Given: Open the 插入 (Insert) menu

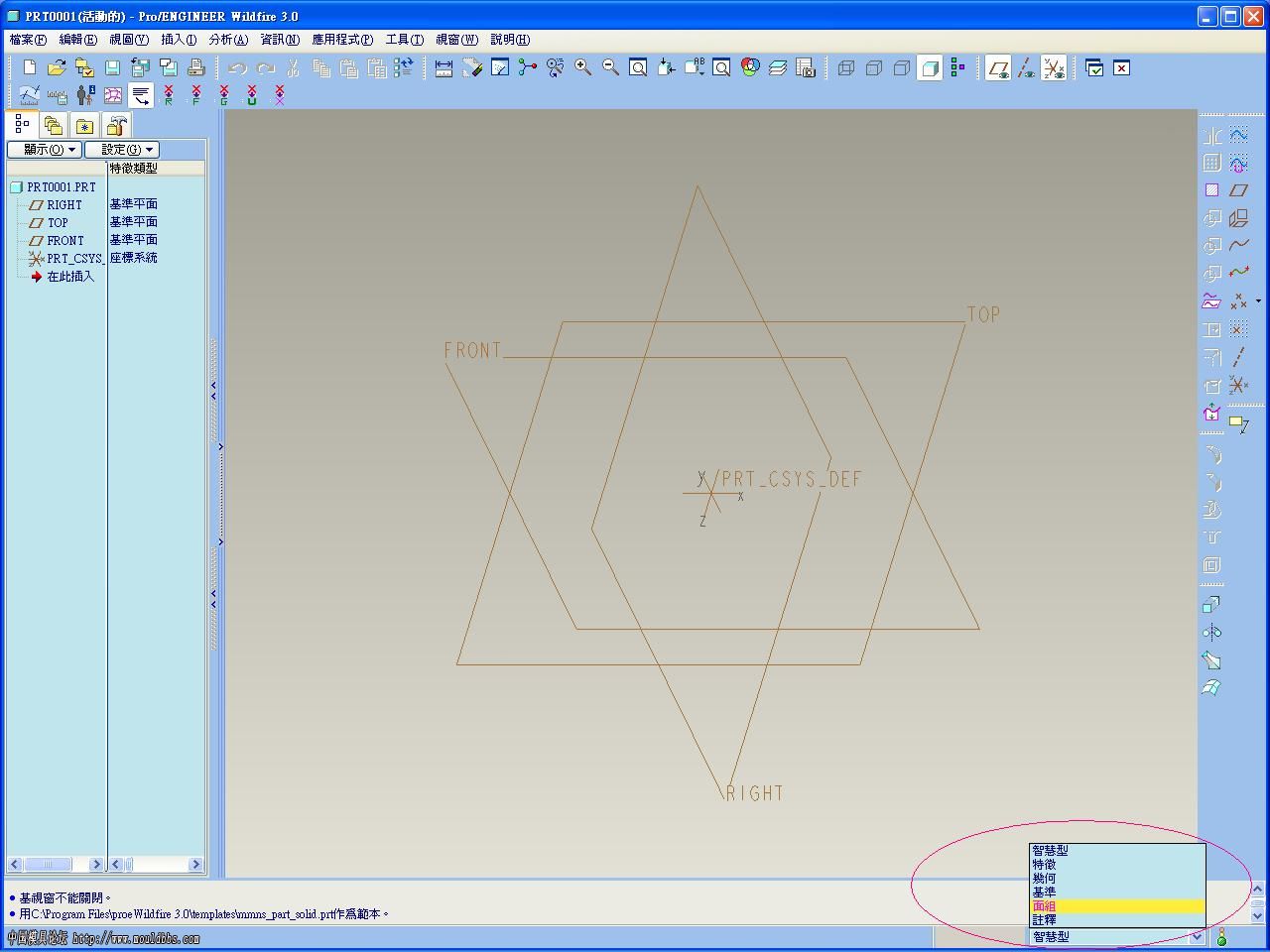Looking at the screenshot, I should (179, 40).
